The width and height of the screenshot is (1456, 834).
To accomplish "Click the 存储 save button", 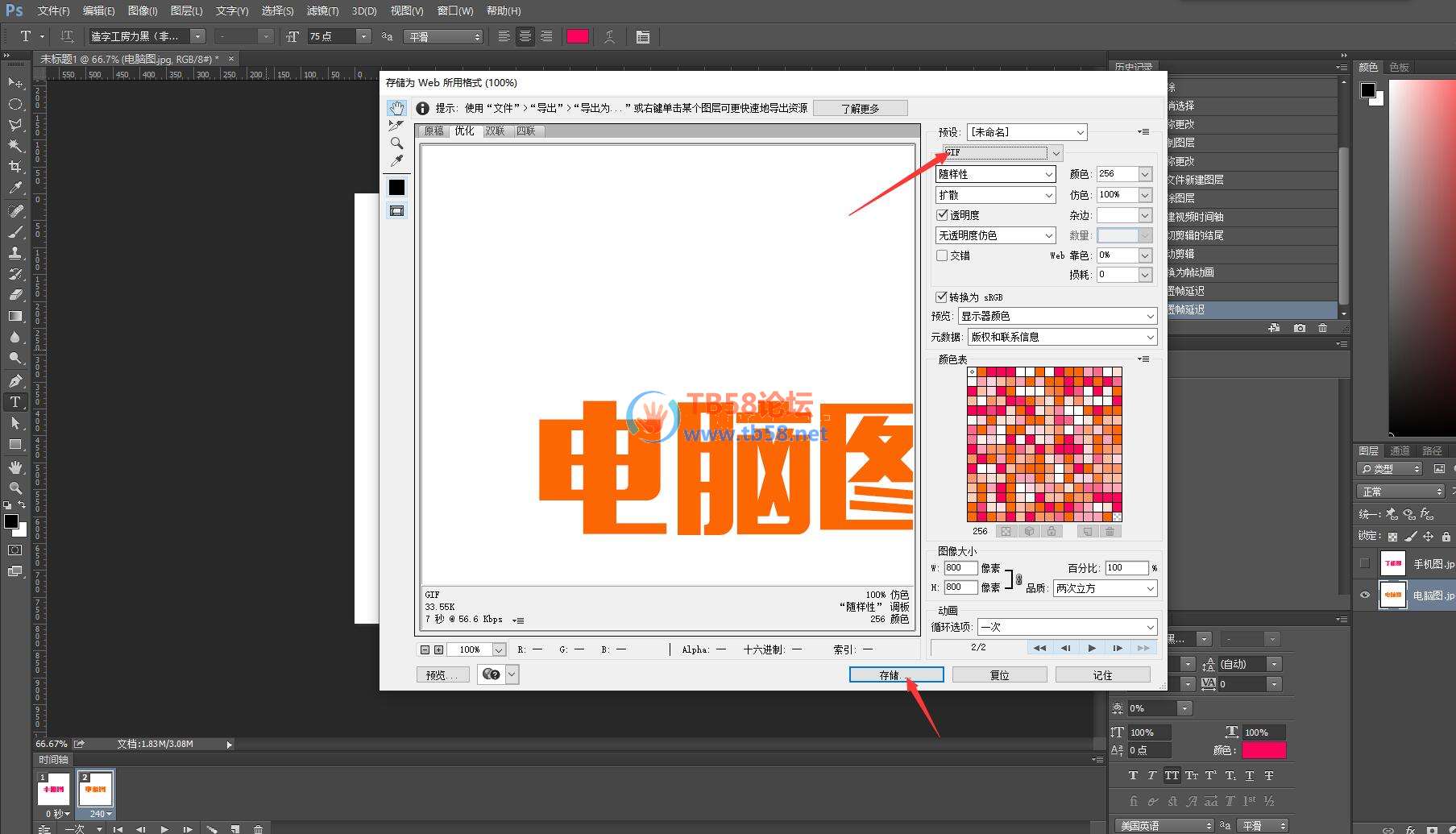I will coord(896,674).
